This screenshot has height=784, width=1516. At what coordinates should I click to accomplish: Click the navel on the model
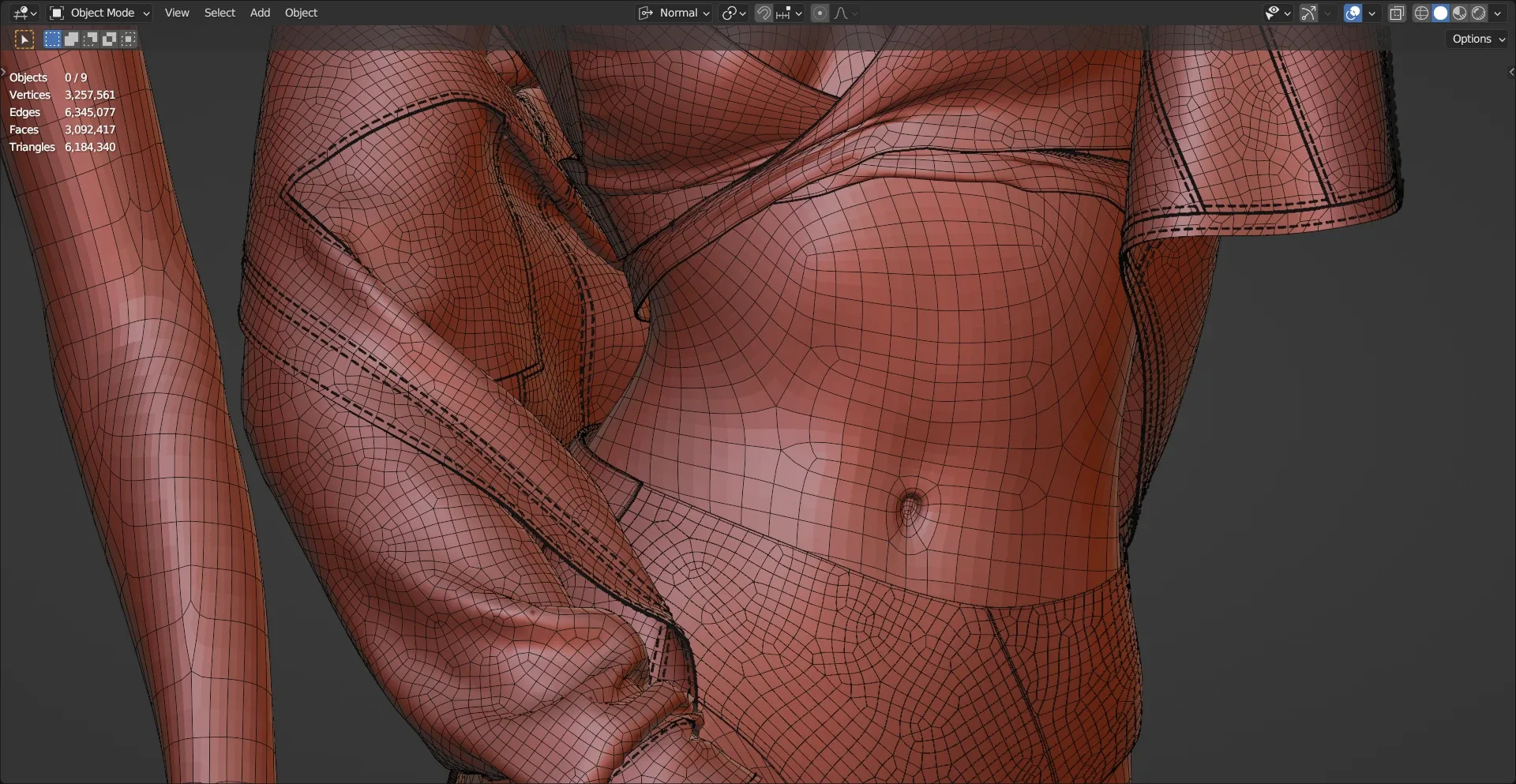tap(910, 508)
